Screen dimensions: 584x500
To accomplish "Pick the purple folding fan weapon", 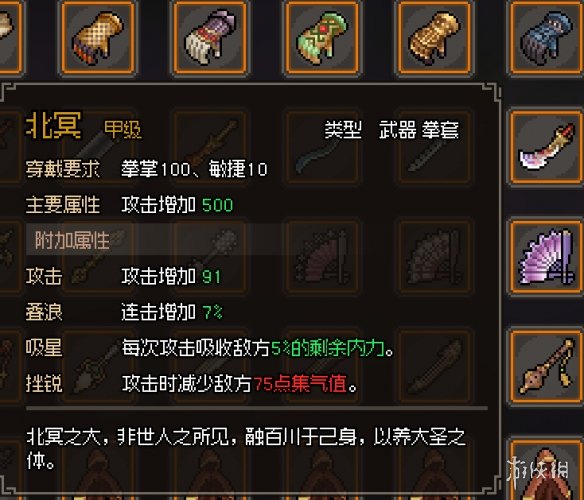I will pyautogui.click(x=546, y=257).
